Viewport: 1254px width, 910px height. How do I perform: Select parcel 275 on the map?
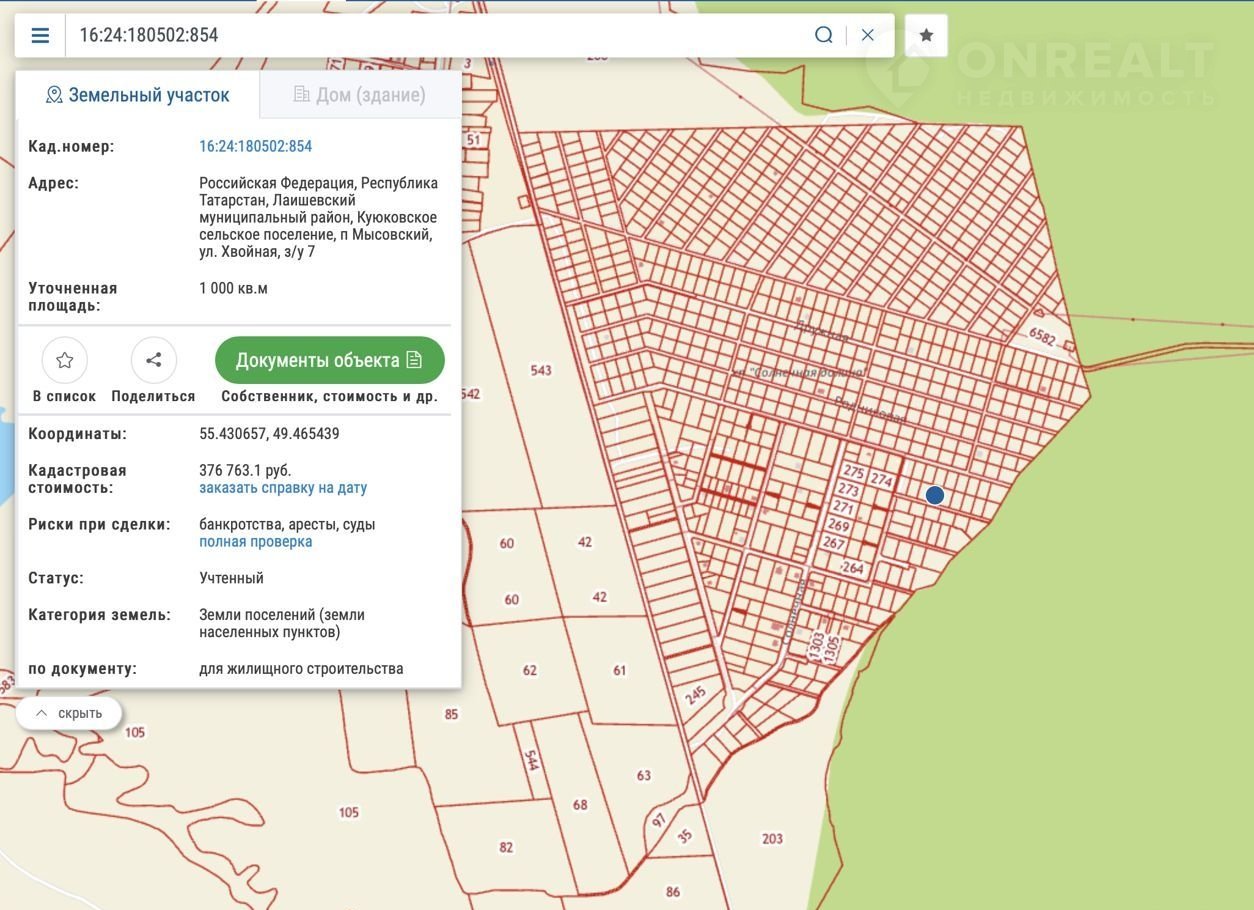[x=853, y=472]
